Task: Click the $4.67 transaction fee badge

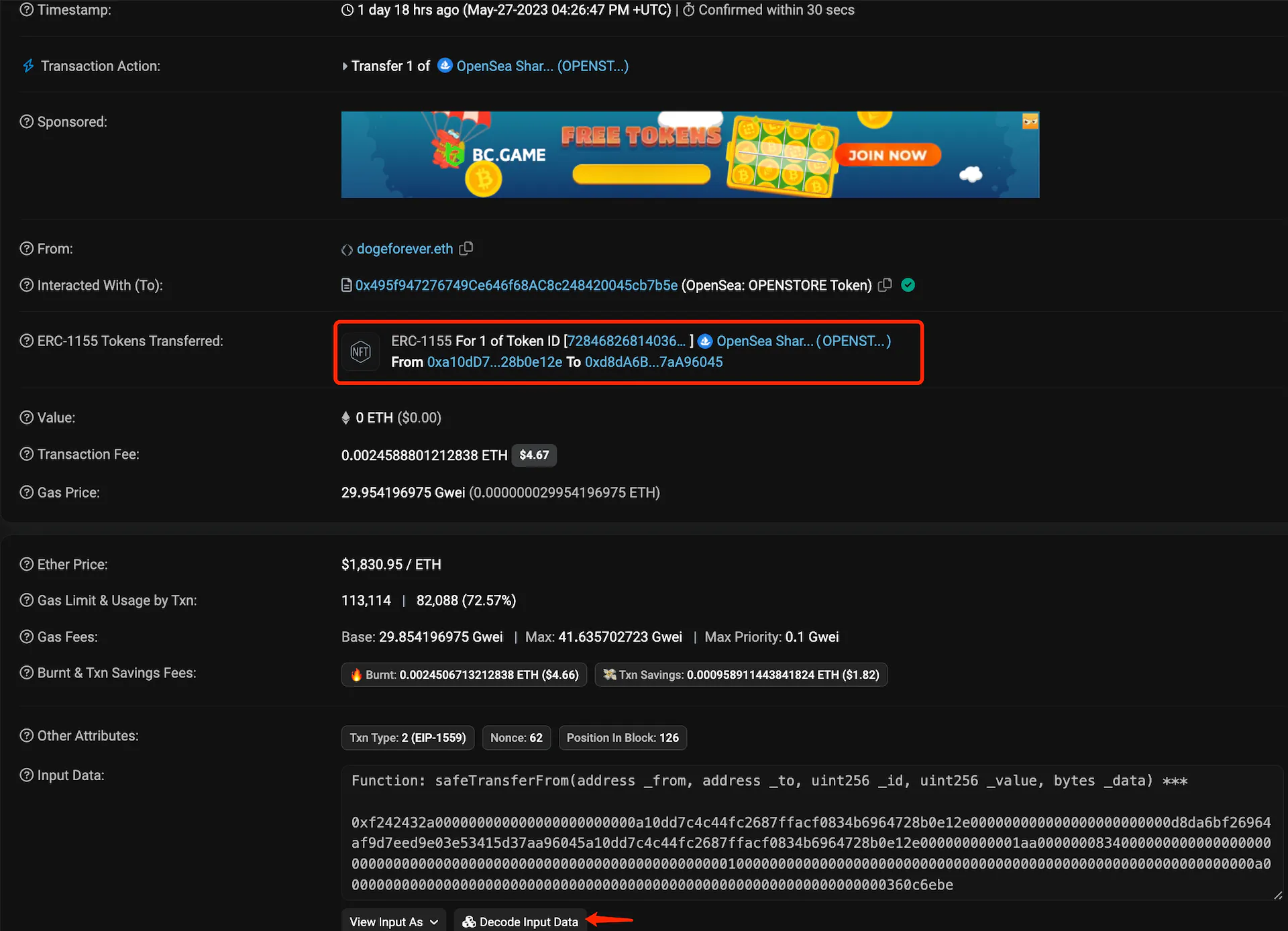Action: [x=534, y=455]
